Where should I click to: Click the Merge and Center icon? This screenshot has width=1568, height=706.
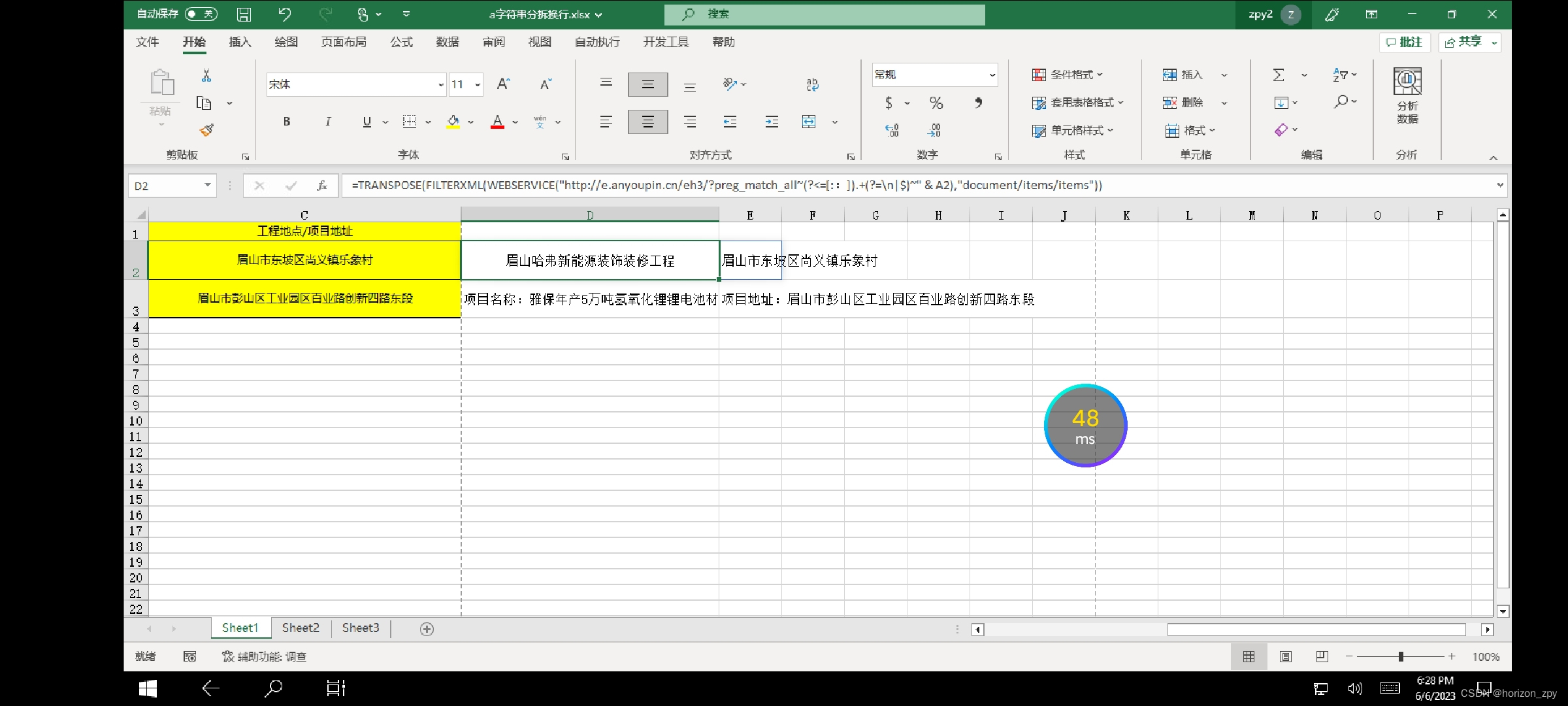click(809, 122)
